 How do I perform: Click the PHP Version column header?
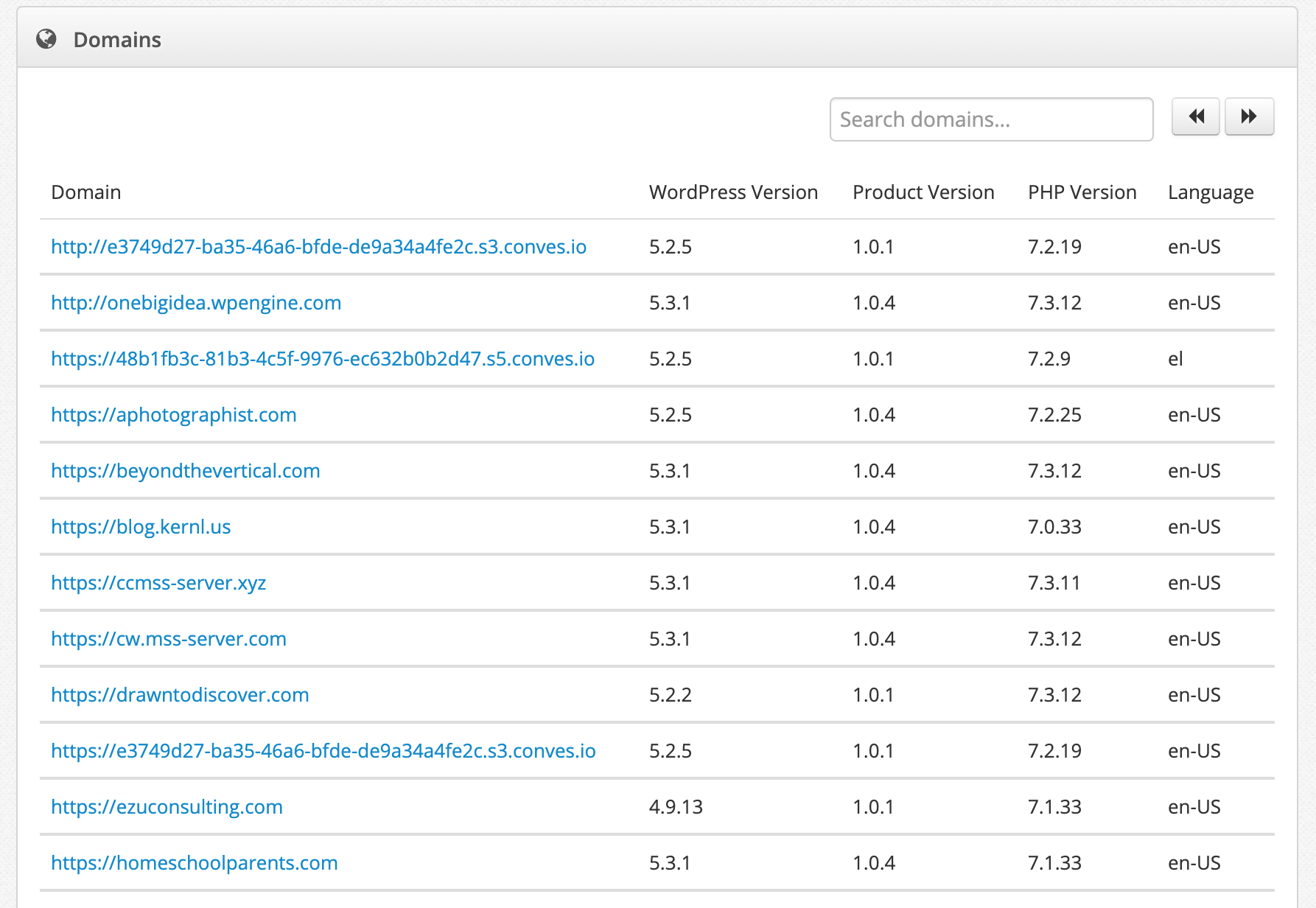point(1082,192)
